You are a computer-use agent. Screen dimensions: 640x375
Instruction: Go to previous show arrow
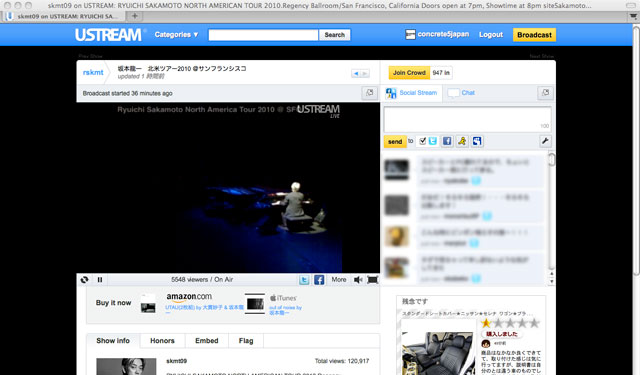coord(356,73)
